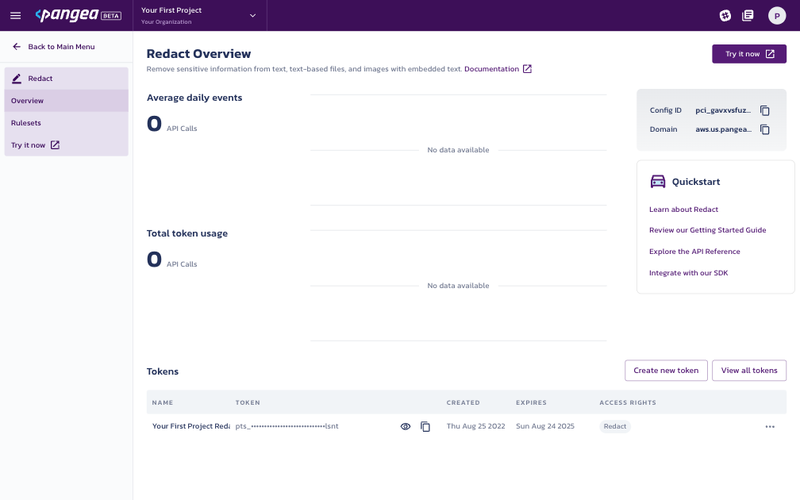
Task: Copy the Domain value
Action: [x=765, y=130]
